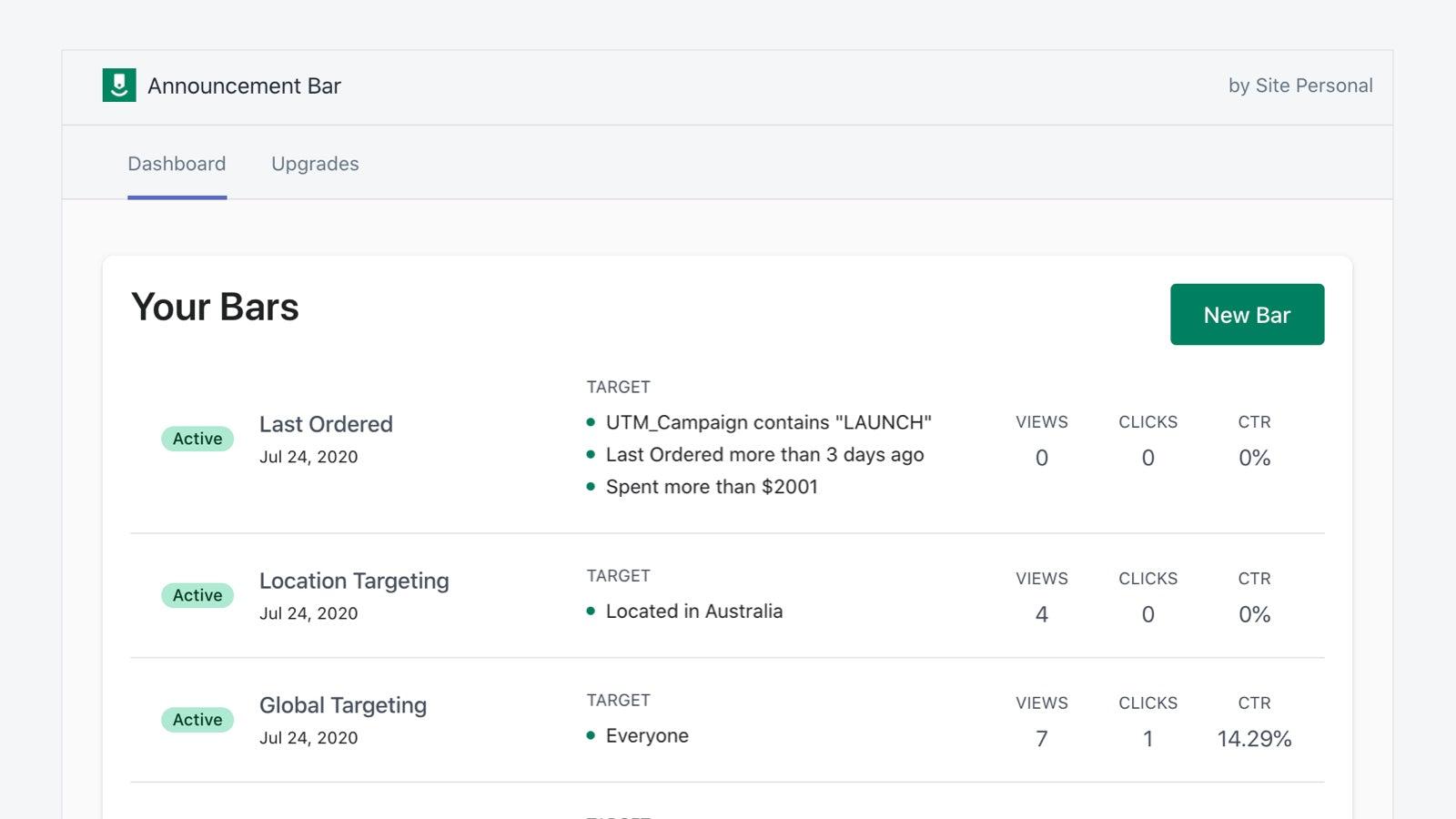Select the Last Ordered more than 3 days target
The image size is (1456, 819).
coord(764,455)
